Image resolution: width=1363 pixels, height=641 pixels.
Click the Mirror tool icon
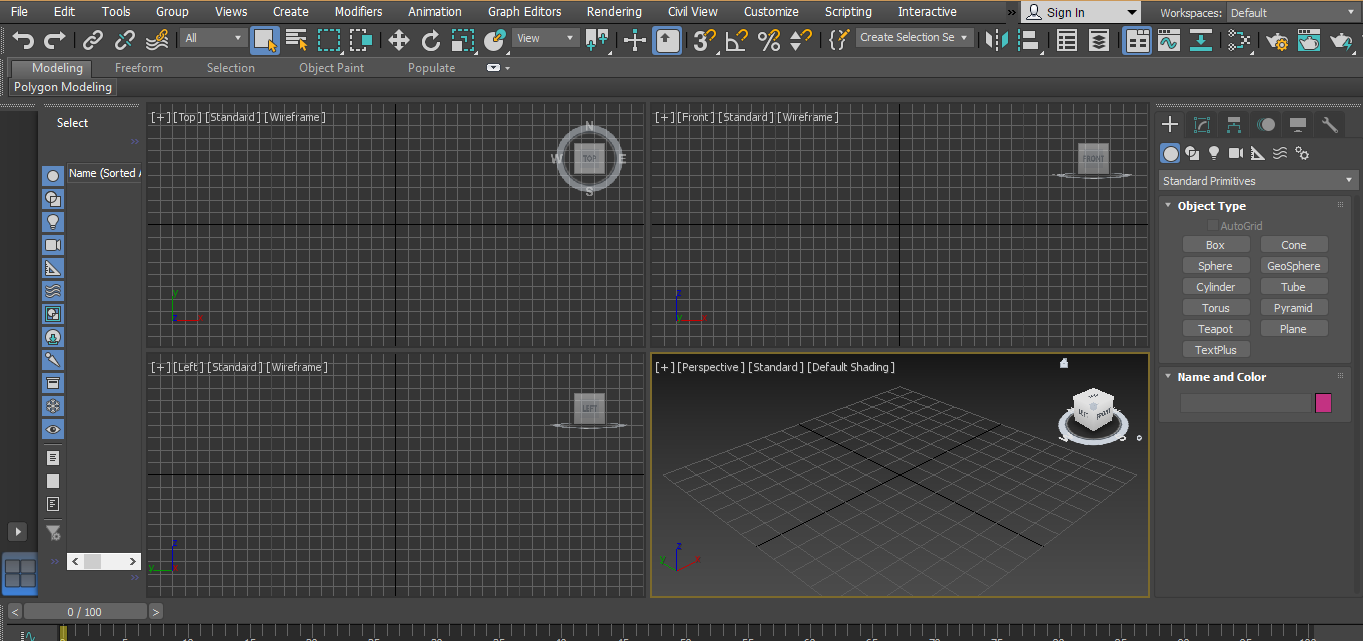point(996,40)
